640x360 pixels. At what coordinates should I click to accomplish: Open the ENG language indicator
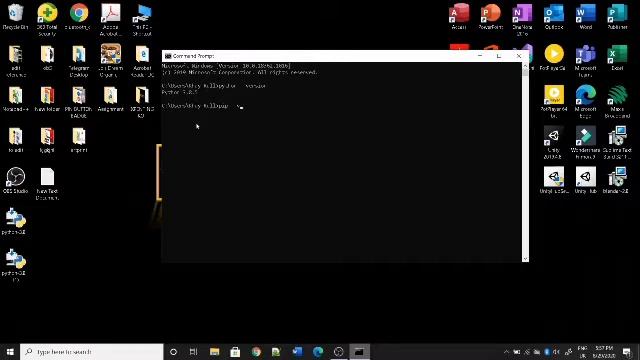(582, 352)
